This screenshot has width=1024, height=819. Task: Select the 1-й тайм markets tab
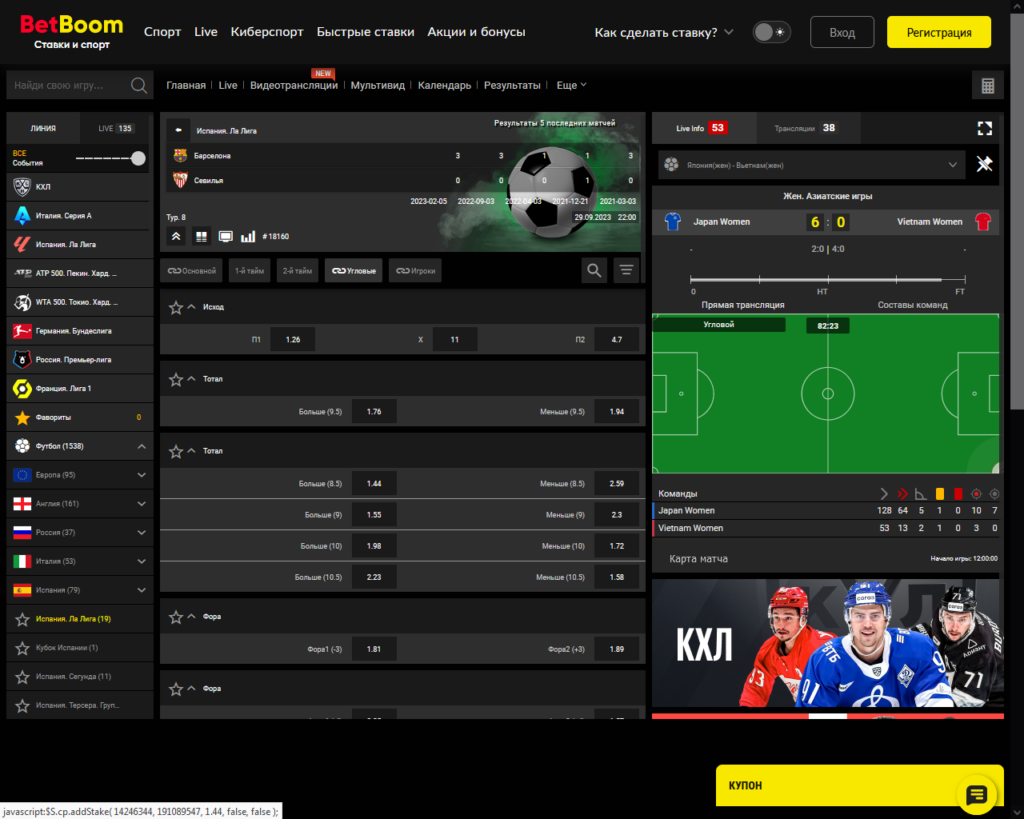point(249,270)
